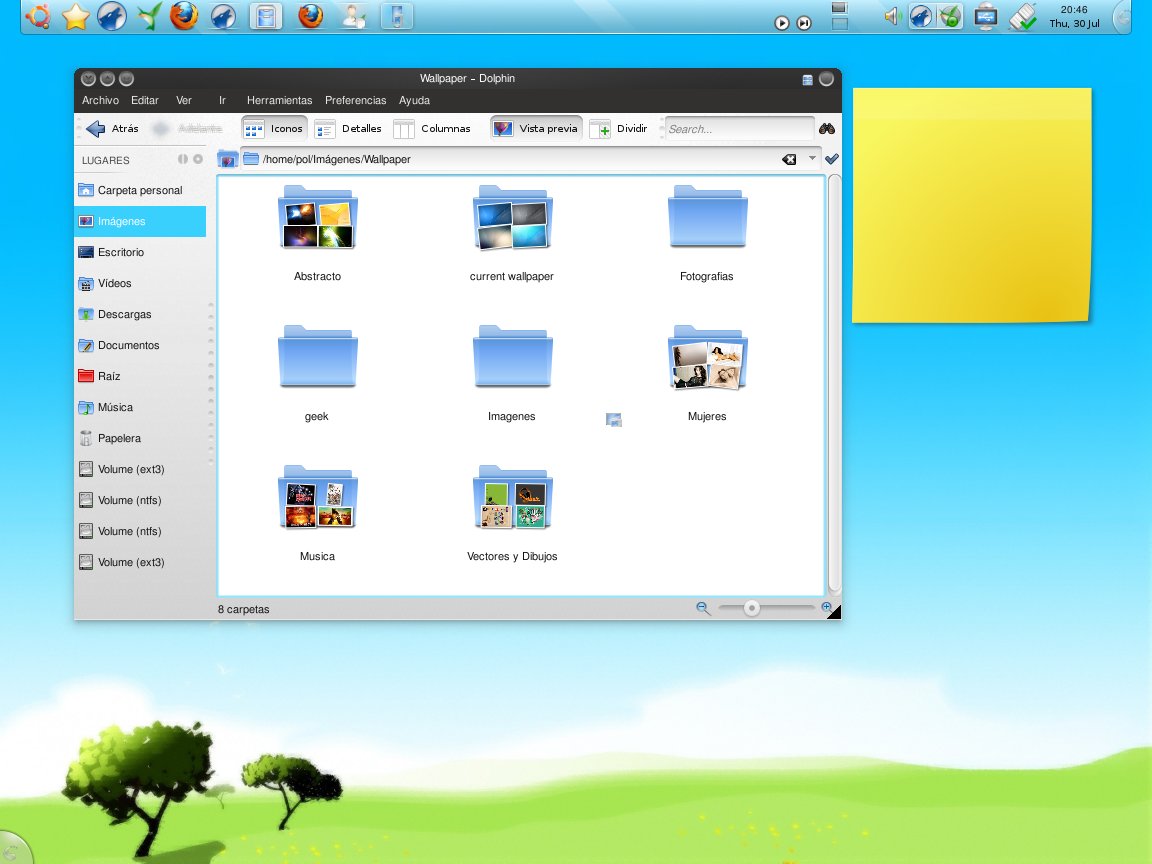
Task: Click the zoom in magnifier icon
Action: coord(827,607)
